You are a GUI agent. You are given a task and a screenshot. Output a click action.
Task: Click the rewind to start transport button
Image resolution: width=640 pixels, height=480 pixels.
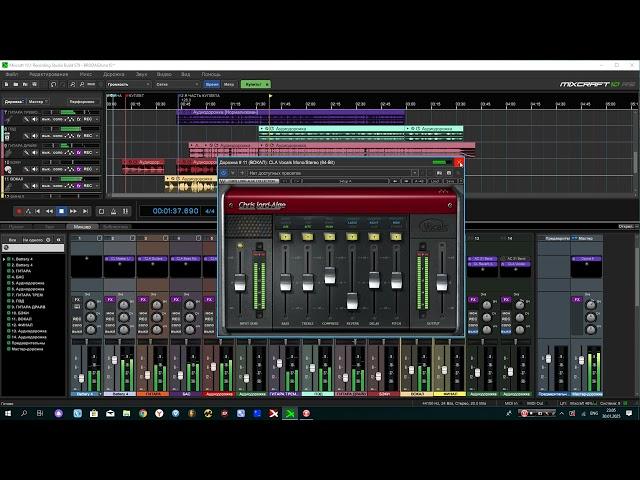38,211
